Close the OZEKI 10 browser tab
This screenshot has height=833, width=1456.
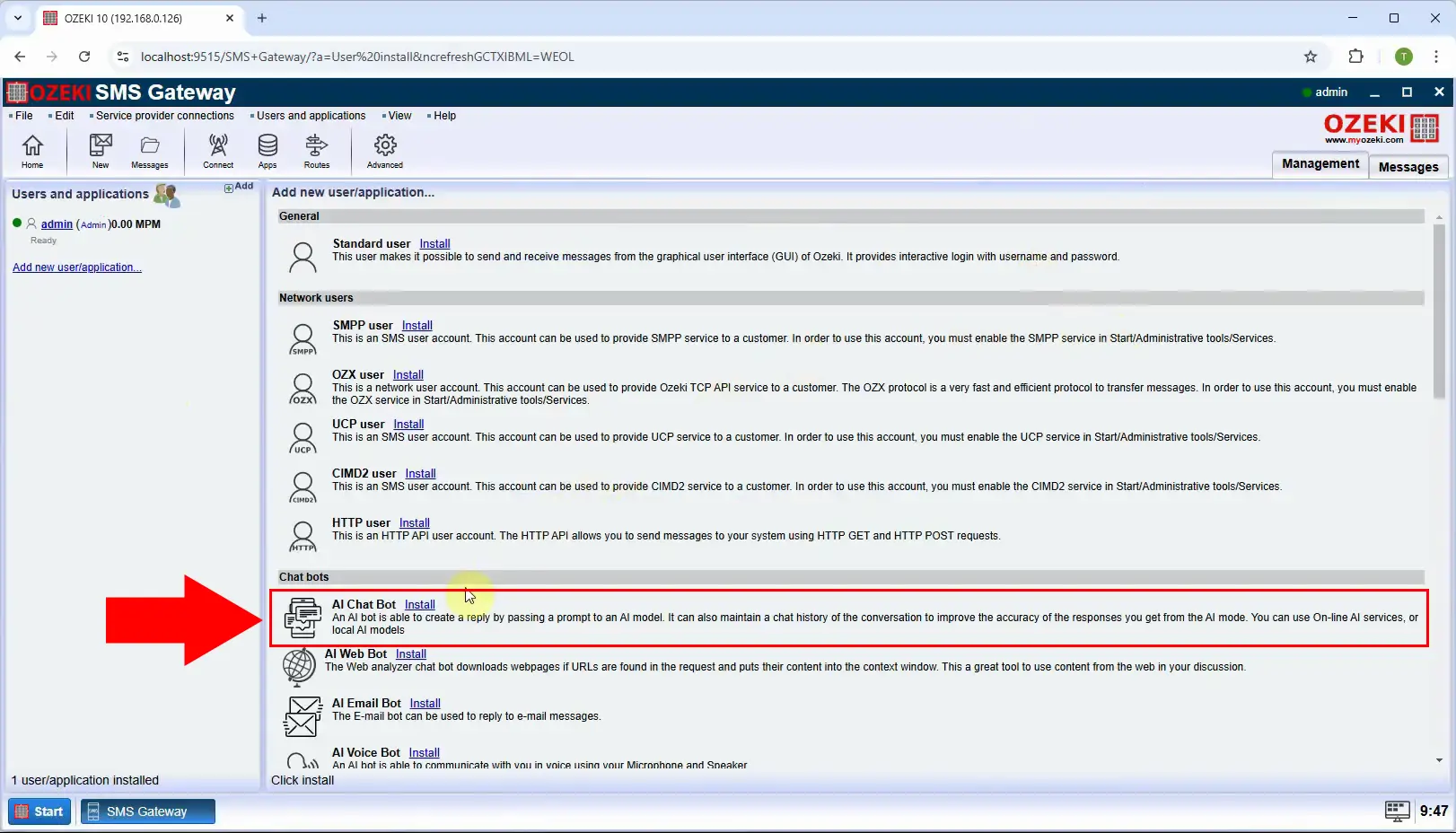coord(230,18)
